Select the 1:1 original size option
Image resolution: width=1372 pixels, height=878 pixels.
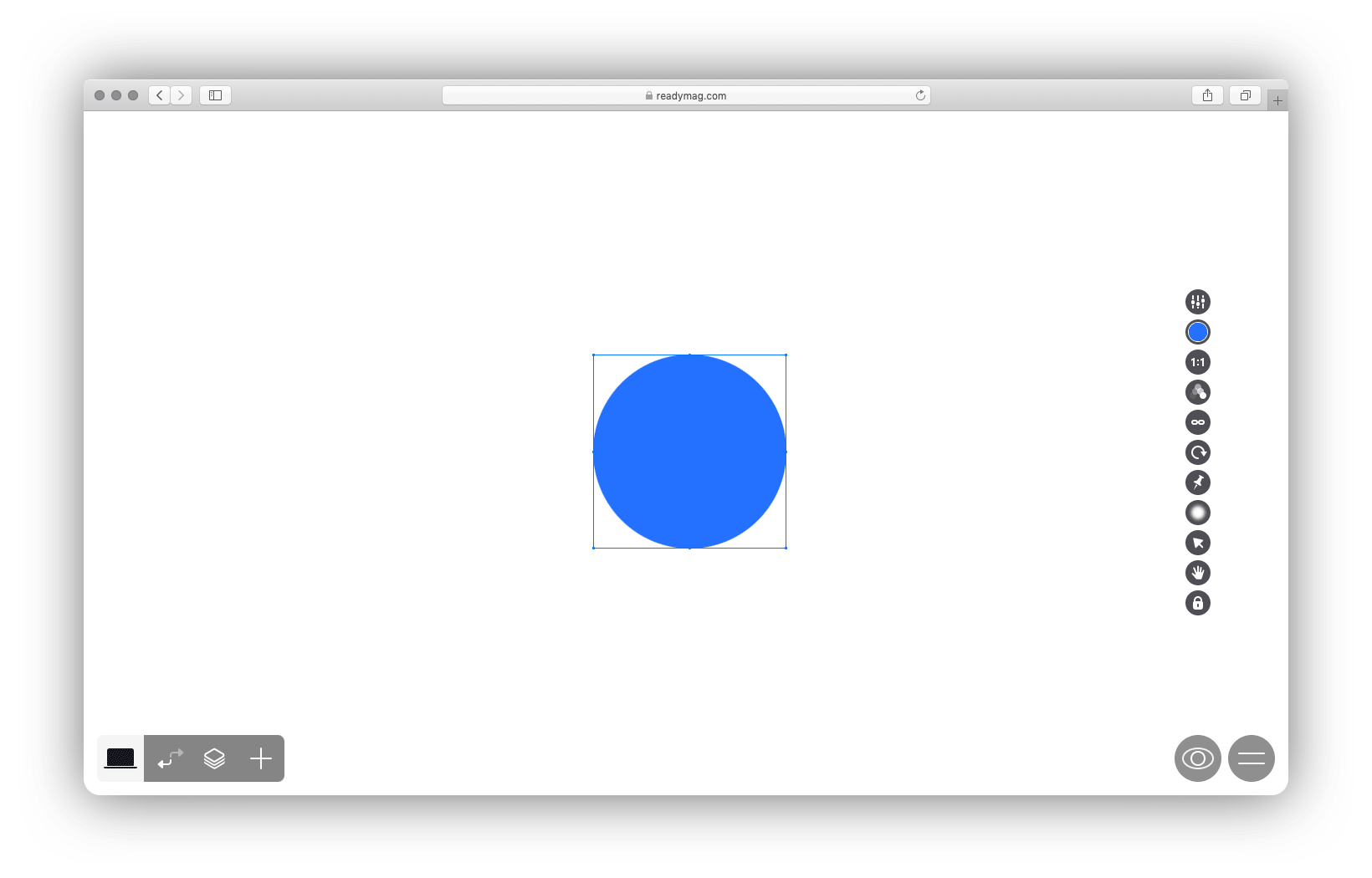pyautogui.click(x=1197, y=362)
